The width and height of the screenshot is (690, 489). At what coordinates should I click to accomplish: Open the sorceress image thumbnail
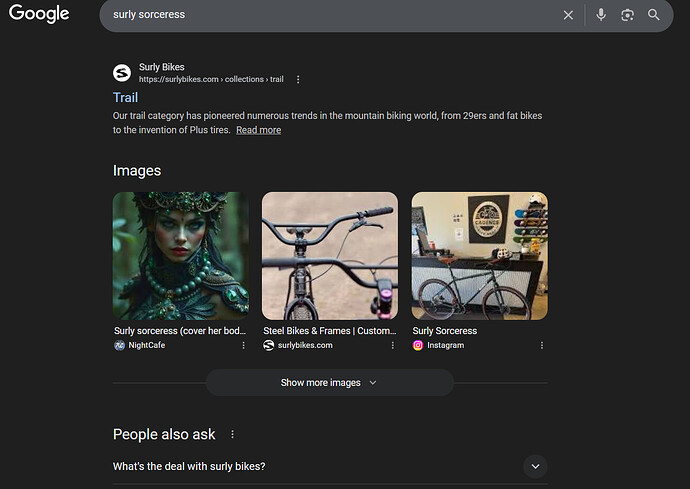pyautogui.click(x=181, y=256)
